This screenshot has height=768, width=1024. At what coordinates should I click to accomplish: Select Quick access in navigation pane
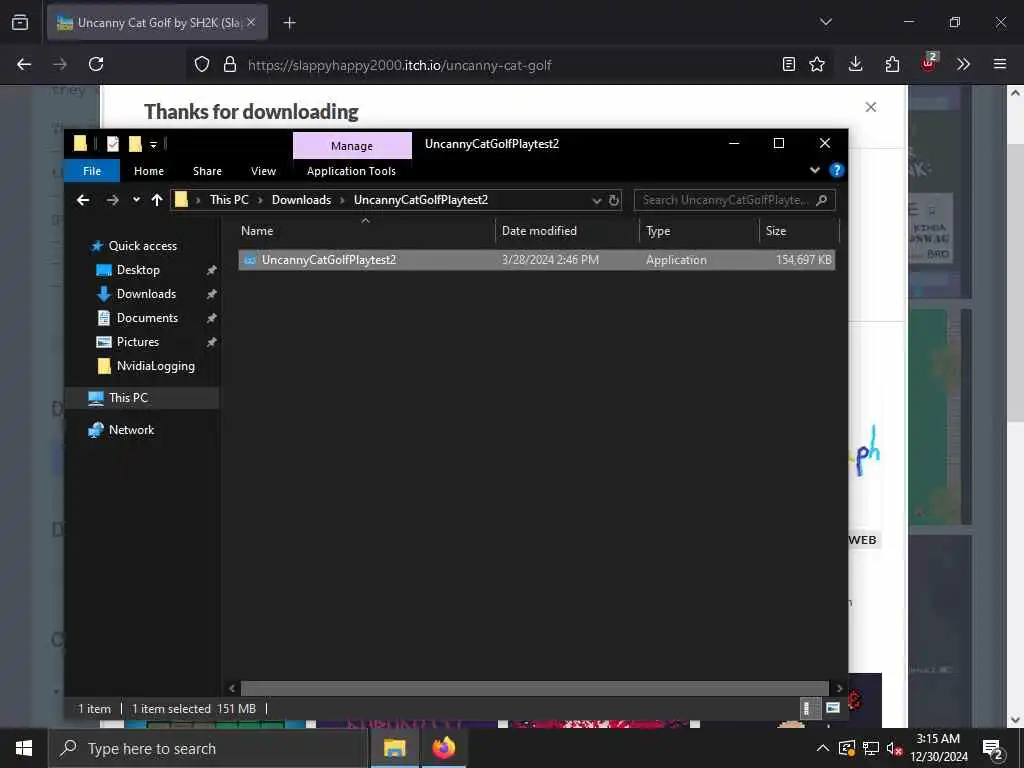coord(142,246)
